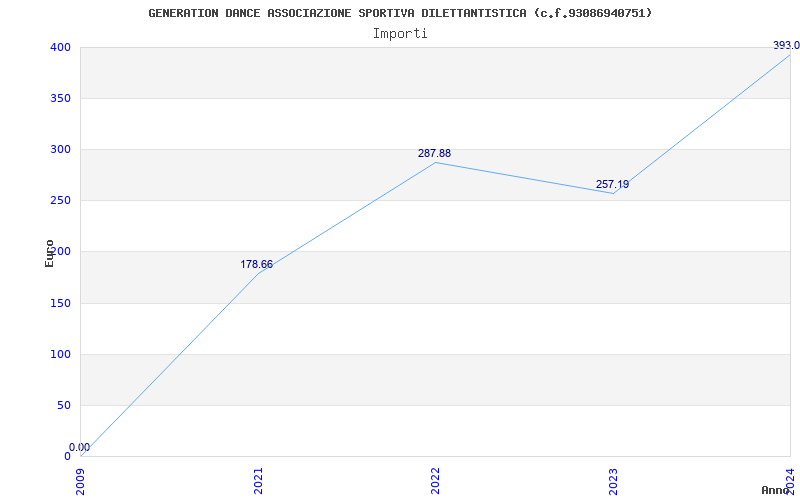Screen dimensions: 800x500
Task: Click the 'Importi' subtitle
Action: pos(400,34)
